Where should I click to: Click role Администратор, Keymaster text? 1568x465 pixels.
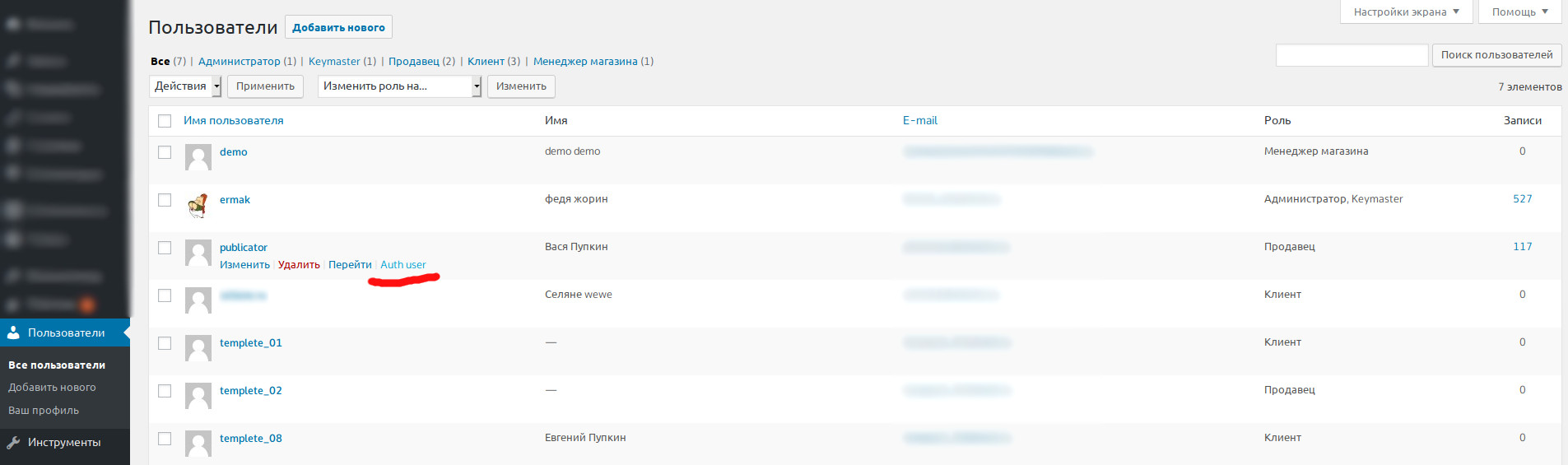[1333, 199]
